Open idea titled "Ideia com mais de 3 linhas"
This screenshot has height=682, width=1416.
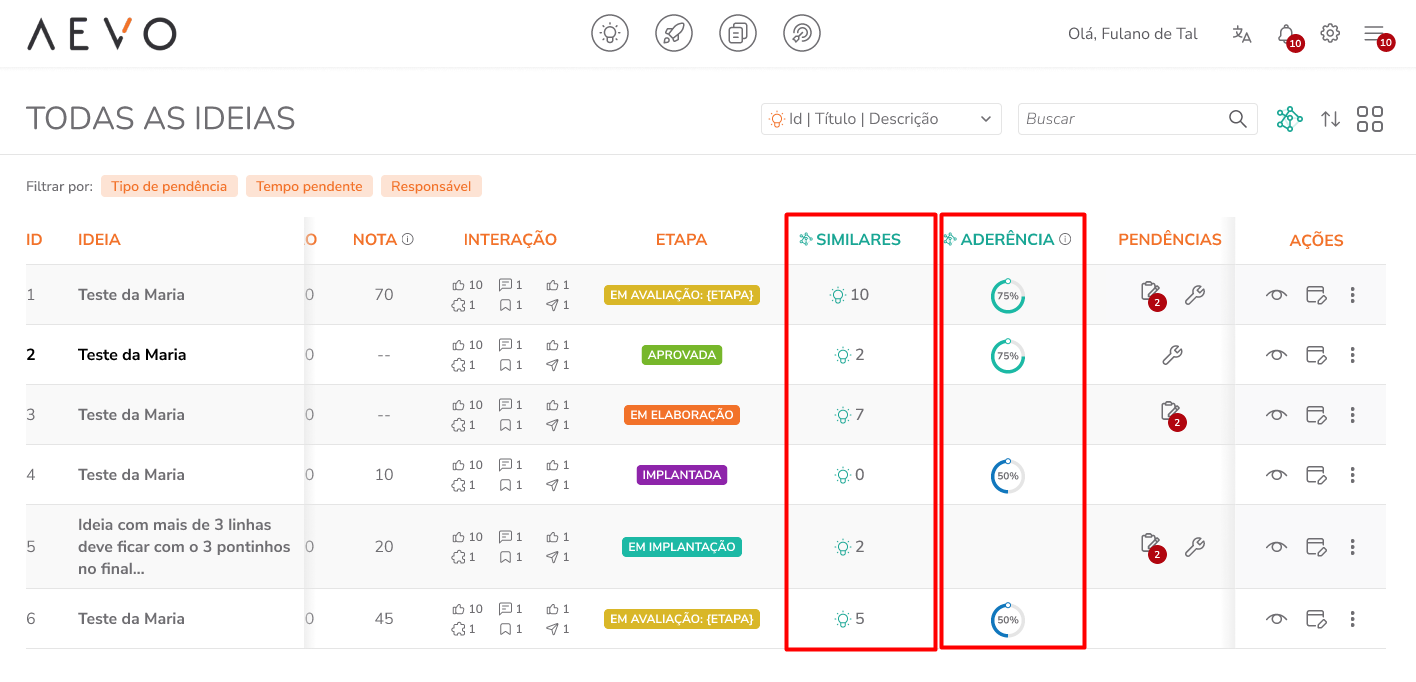point(184,547)
